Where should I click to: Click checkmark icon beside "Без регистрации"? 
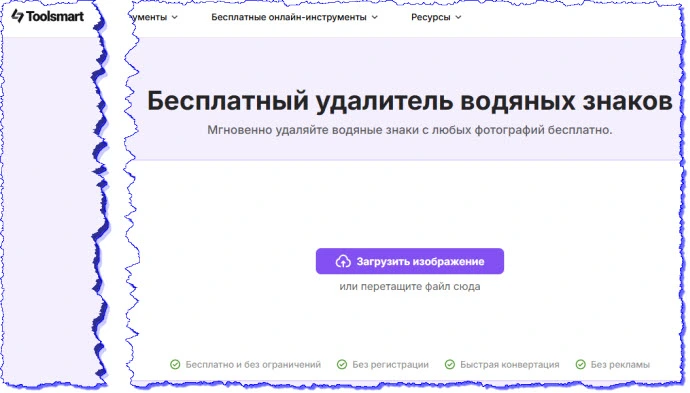(342, 364)
